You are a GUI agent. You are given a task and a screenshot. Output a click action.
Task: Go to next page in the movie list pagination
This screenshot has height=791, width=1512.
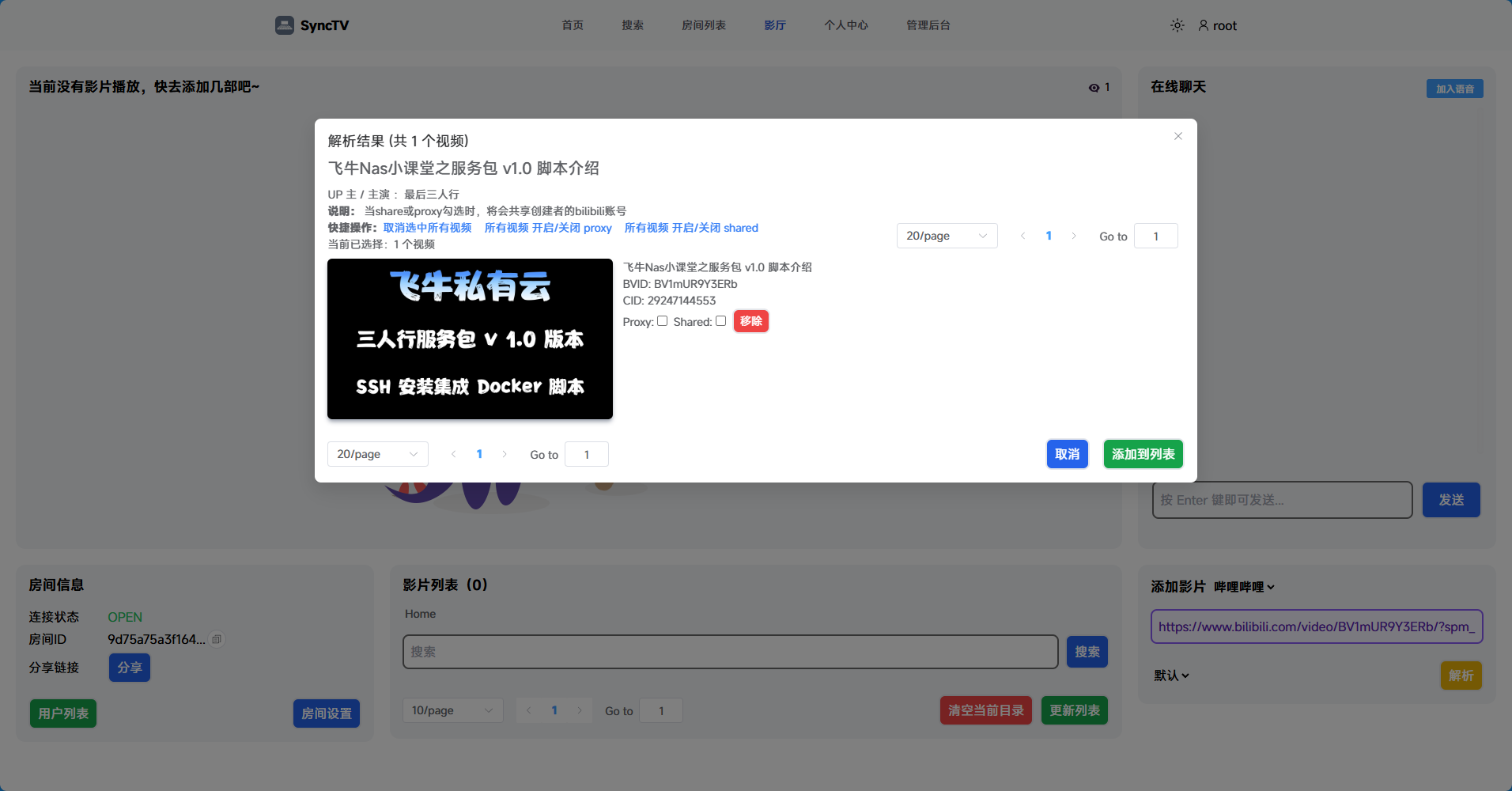580,710
